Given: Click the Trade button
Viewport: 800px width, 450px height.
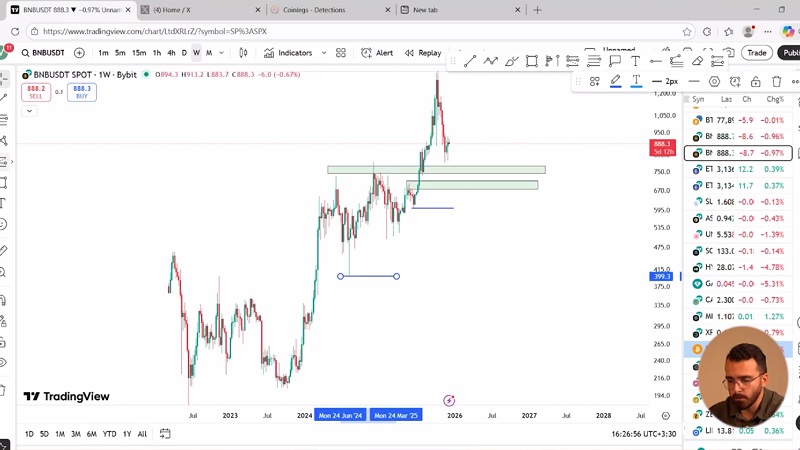Looking at the screenshot, I should [757, 53].
